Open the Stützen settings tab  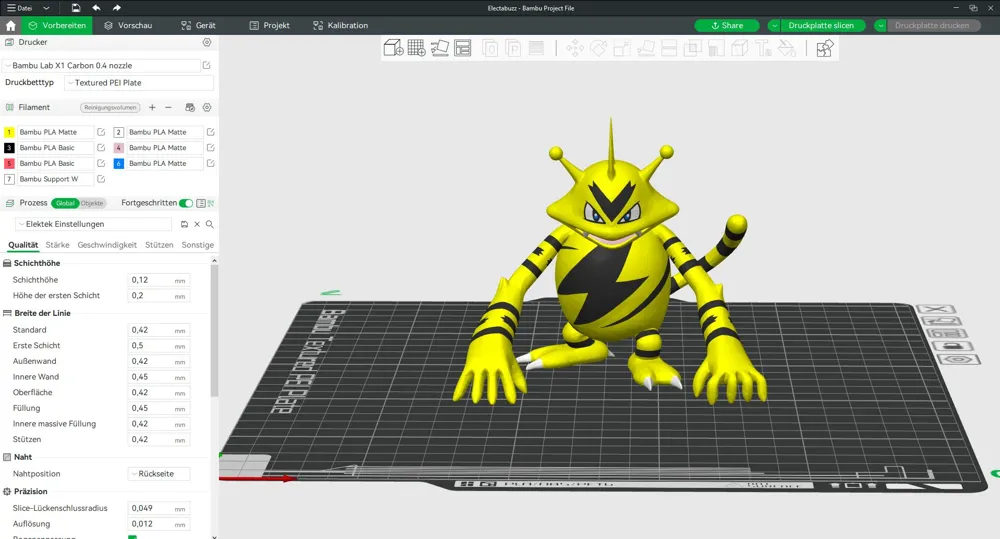(x=159, y=245)
